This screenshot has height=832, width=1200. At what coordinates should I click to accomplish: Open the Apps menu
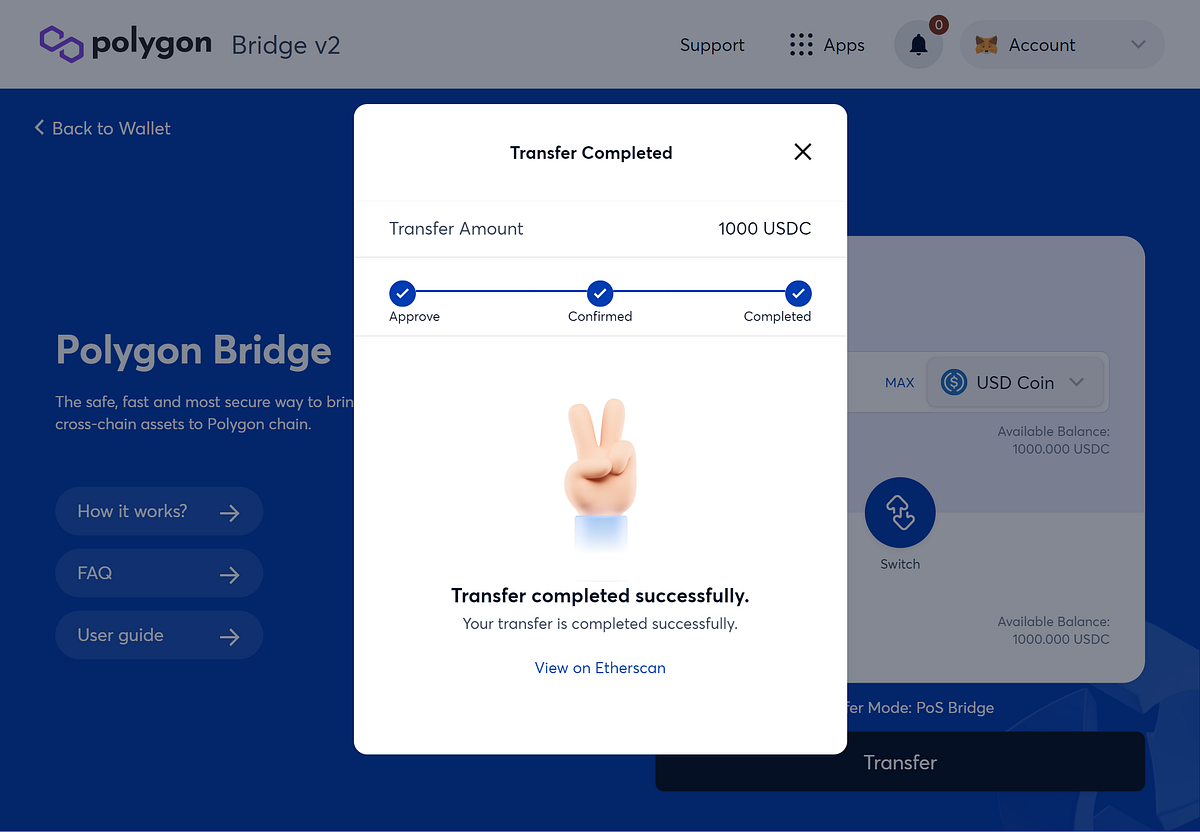827,45
